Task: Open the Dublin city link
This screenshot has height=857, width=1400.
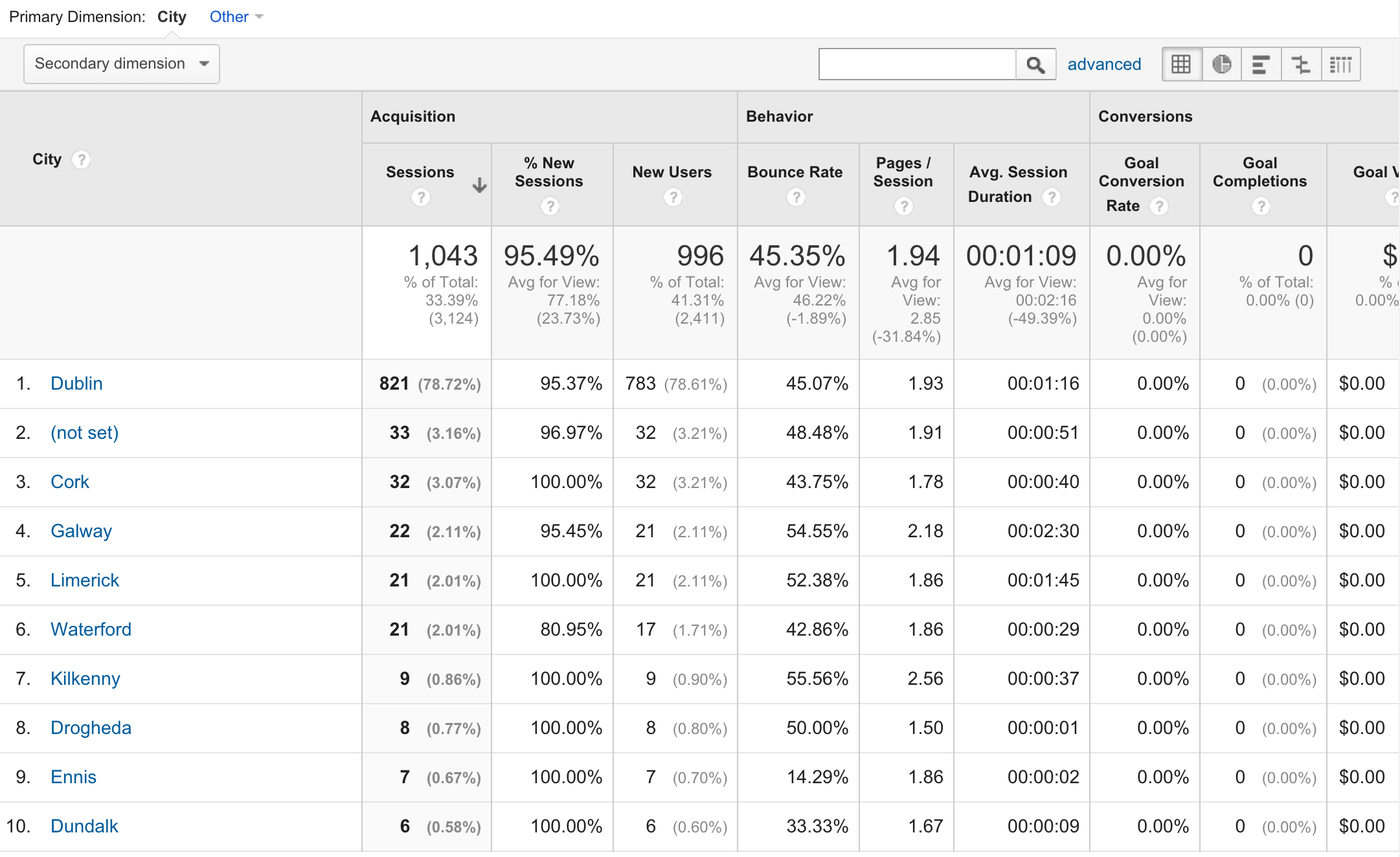Action: click(x=76, y=383)
